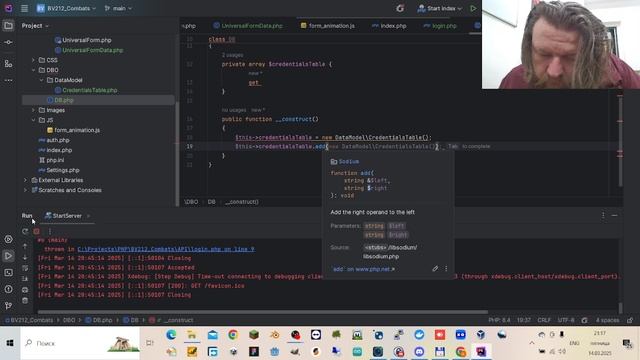The width and height of the screenshot is (640, 360).
Task: Click the PHP: 8.4 status bar entry
Action: (x=499, y=320)
